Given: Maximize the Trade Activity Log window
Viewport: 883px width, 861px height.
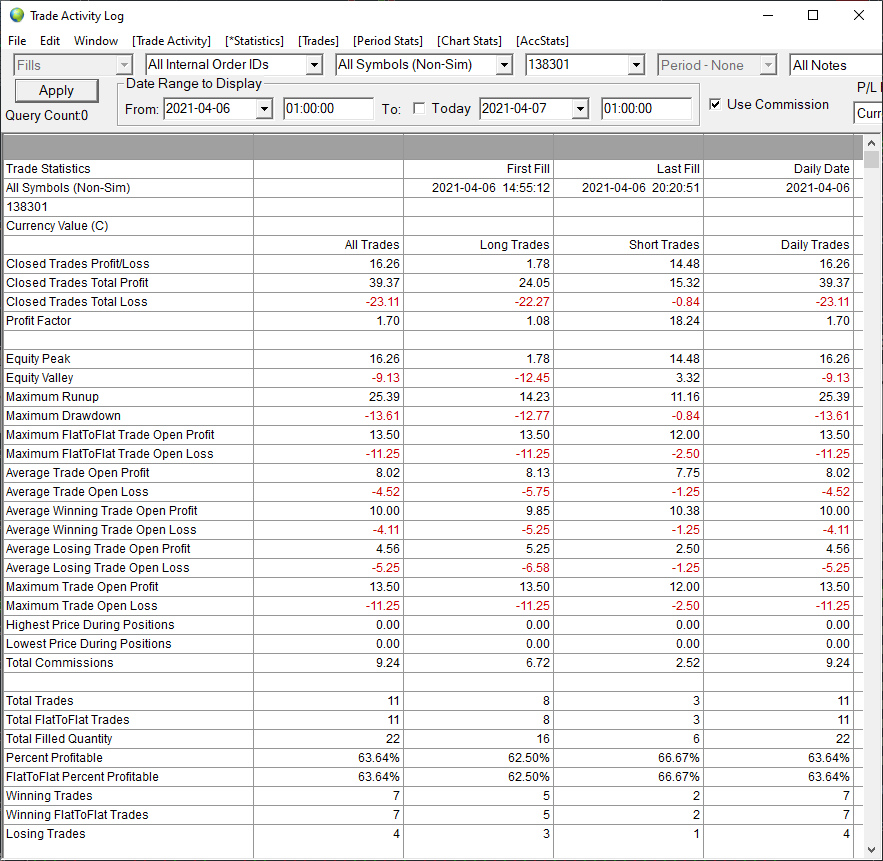Looking at the screenshot, I should click(813, 15).
